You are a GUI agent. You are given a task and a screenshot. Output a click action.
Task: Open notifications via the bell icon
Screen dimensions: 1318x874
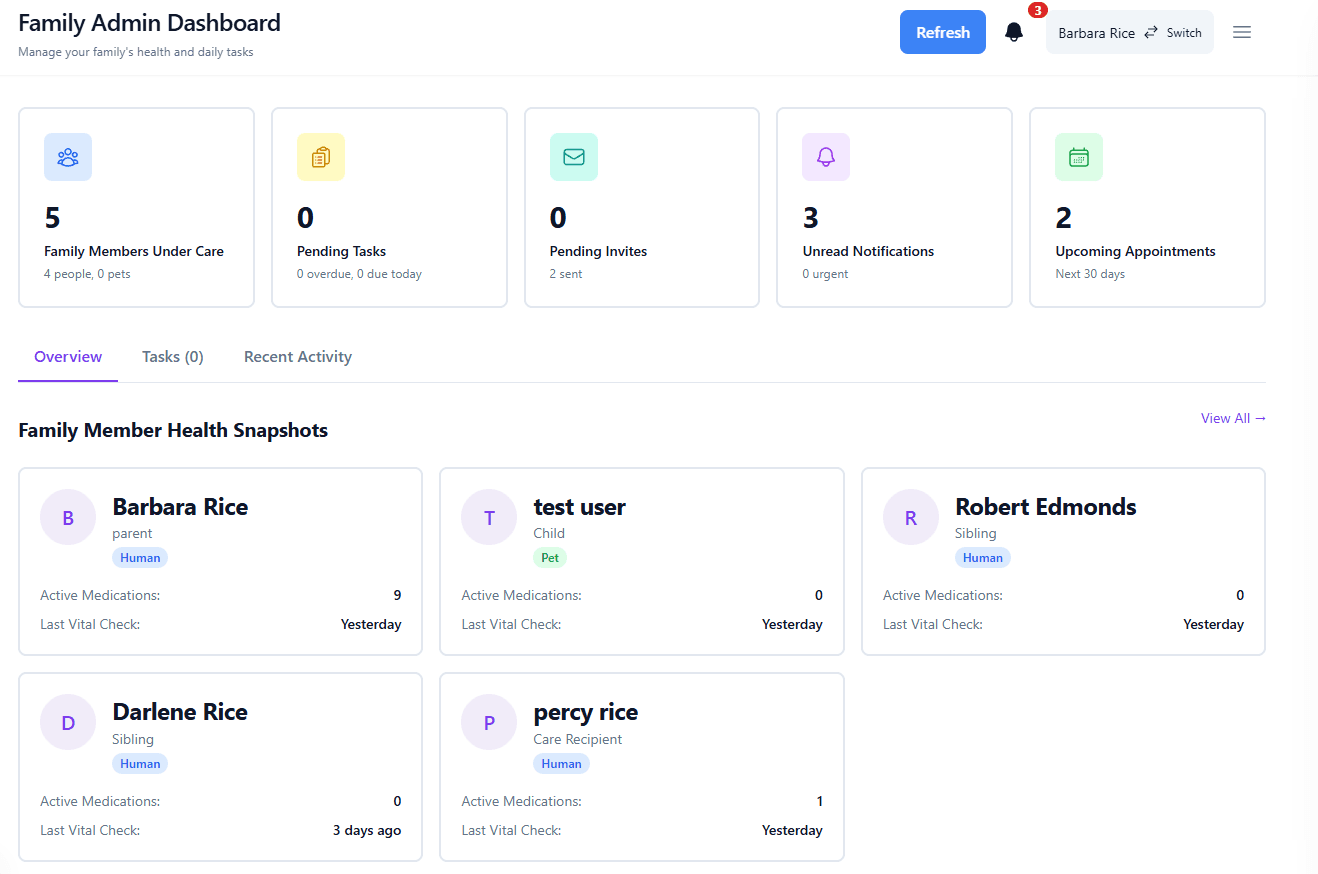click(1013, 31)
